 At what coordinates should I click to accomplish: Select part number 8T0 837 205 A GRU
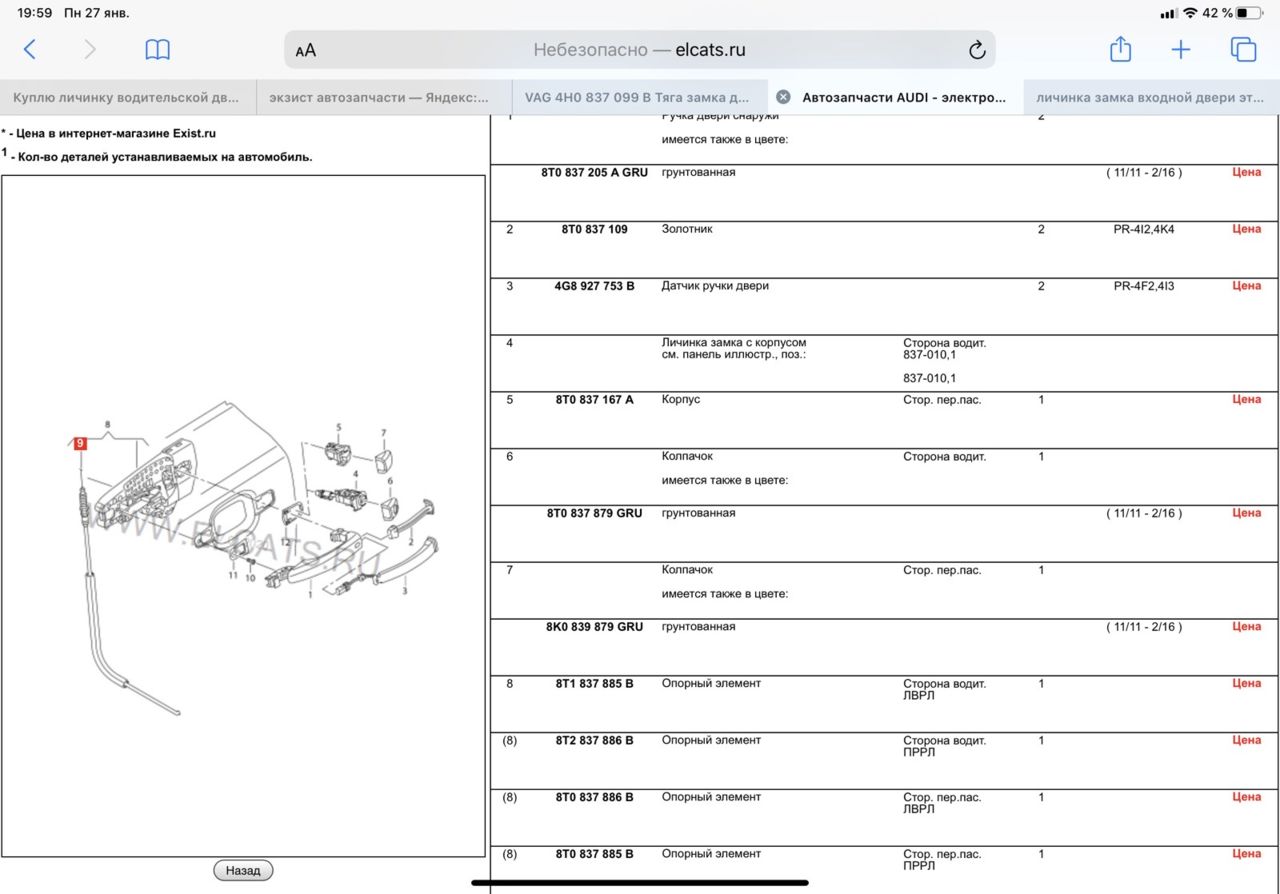click(x=594, y=172)
